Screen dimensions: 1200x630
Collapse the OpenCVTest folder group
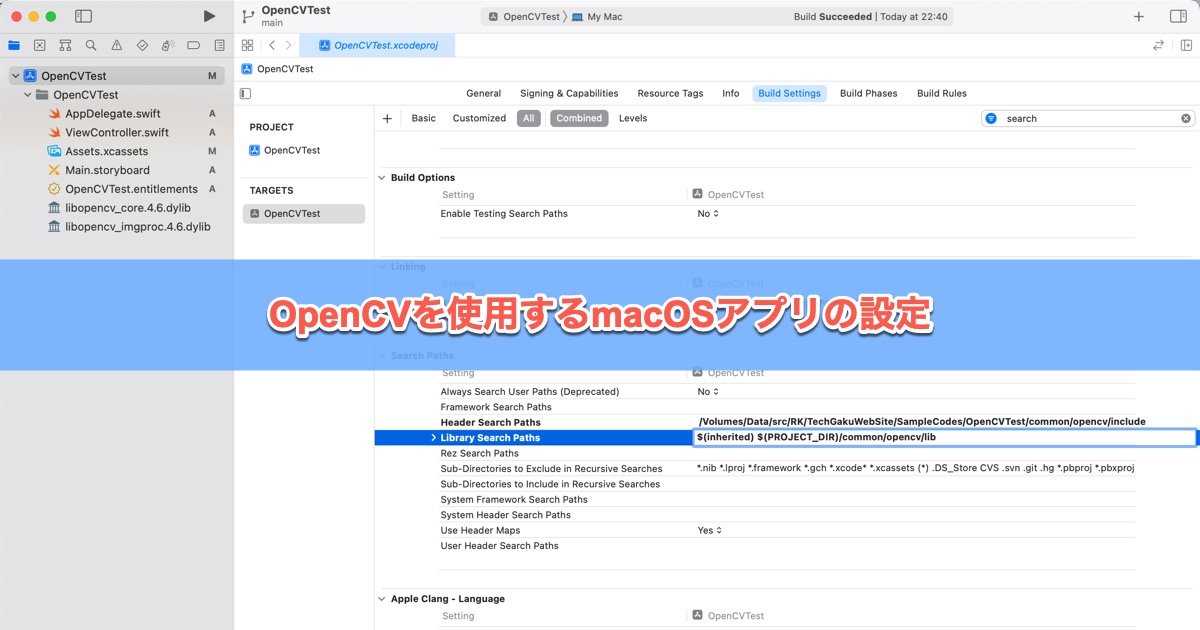tap(28, 95)
